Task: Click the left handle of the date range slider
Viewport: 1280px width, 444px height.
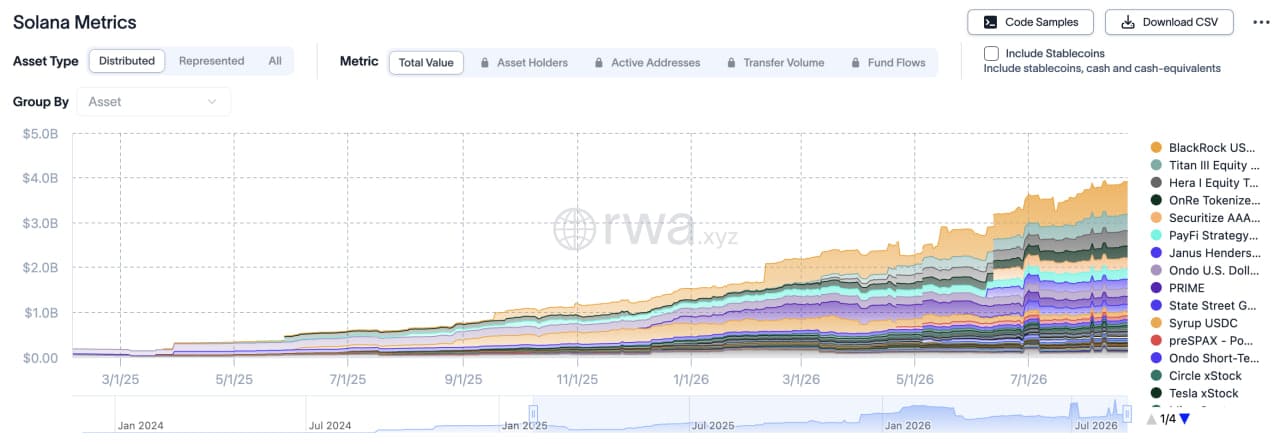Action: (x=533, y=413)
